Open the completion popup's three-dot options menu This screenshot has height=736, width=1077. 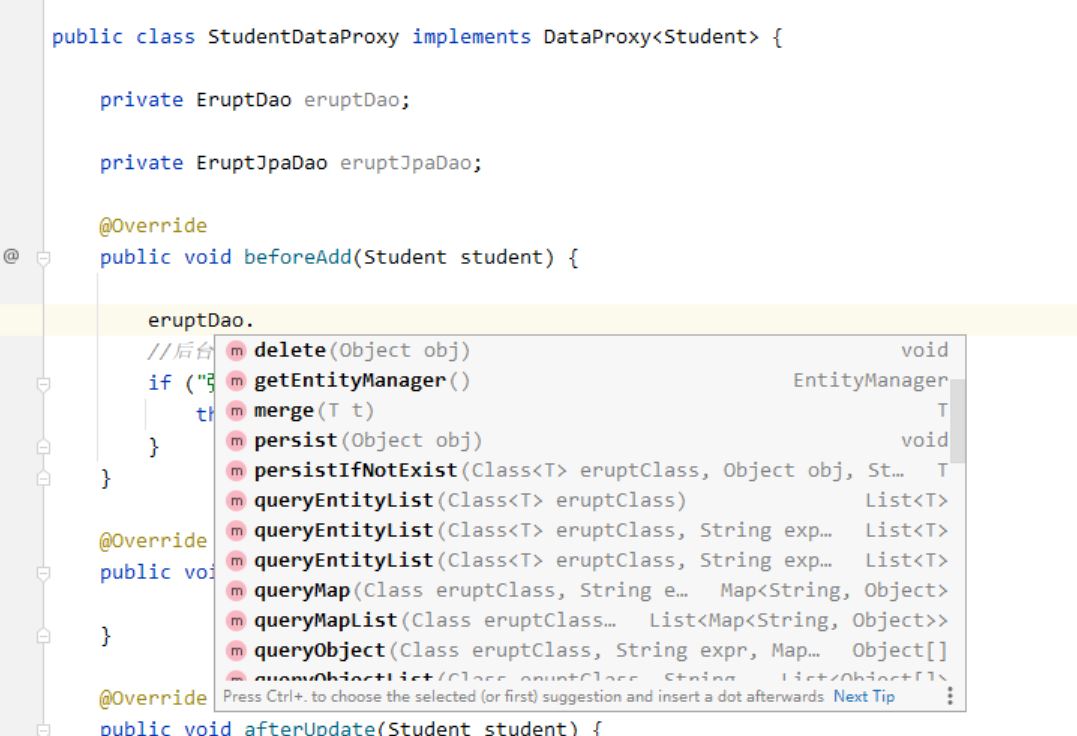pos(950,696)
